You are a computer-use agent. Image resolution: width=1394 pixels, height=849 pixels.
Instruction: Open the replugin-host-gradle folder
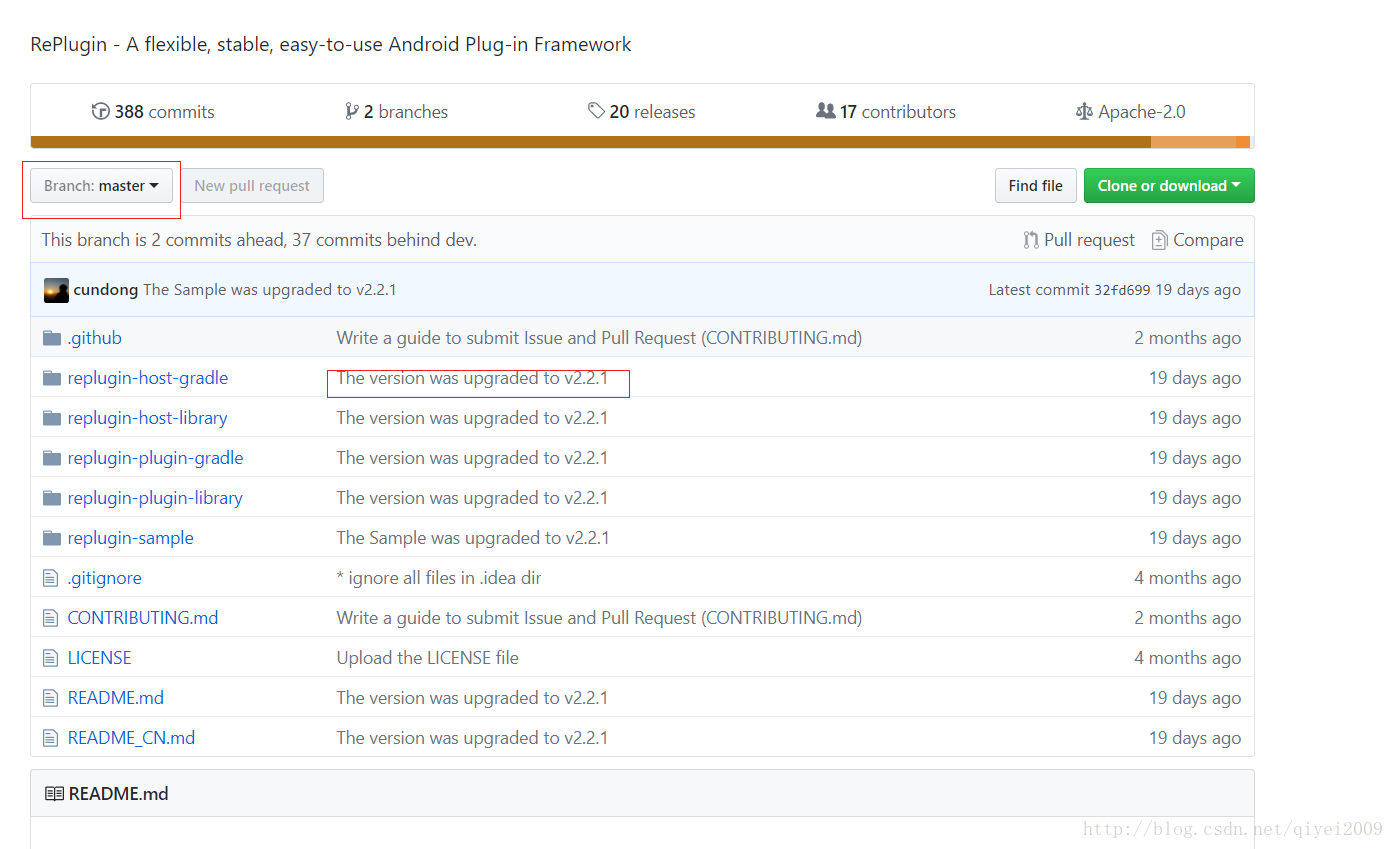tap(147, 378)
